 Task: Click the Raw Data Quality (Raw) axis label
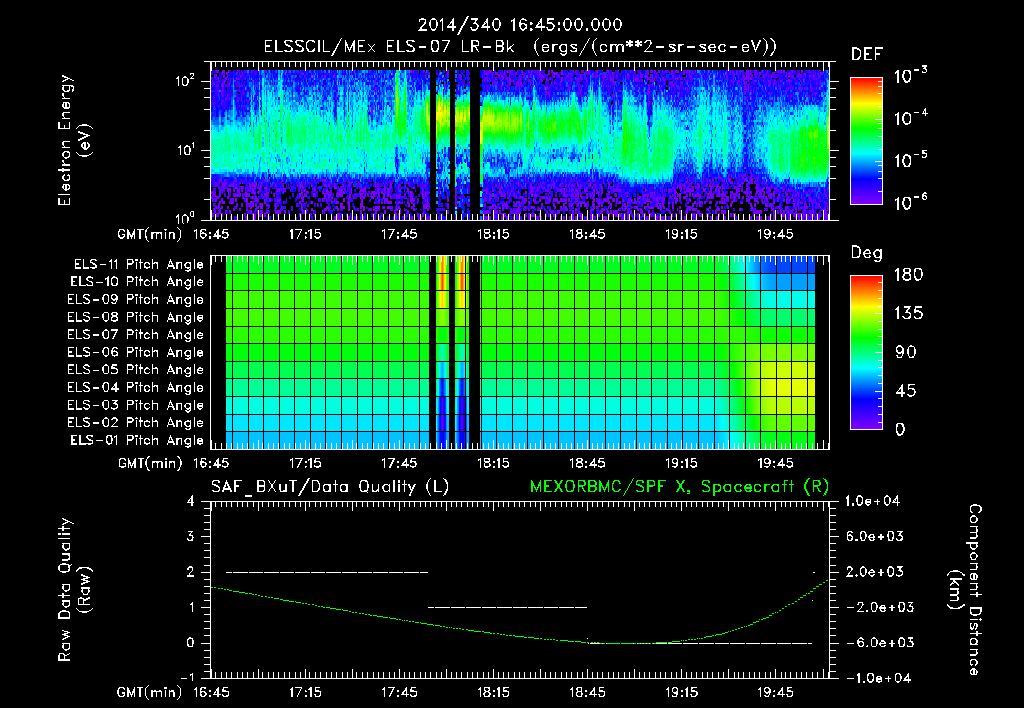(x=74, y=590)
